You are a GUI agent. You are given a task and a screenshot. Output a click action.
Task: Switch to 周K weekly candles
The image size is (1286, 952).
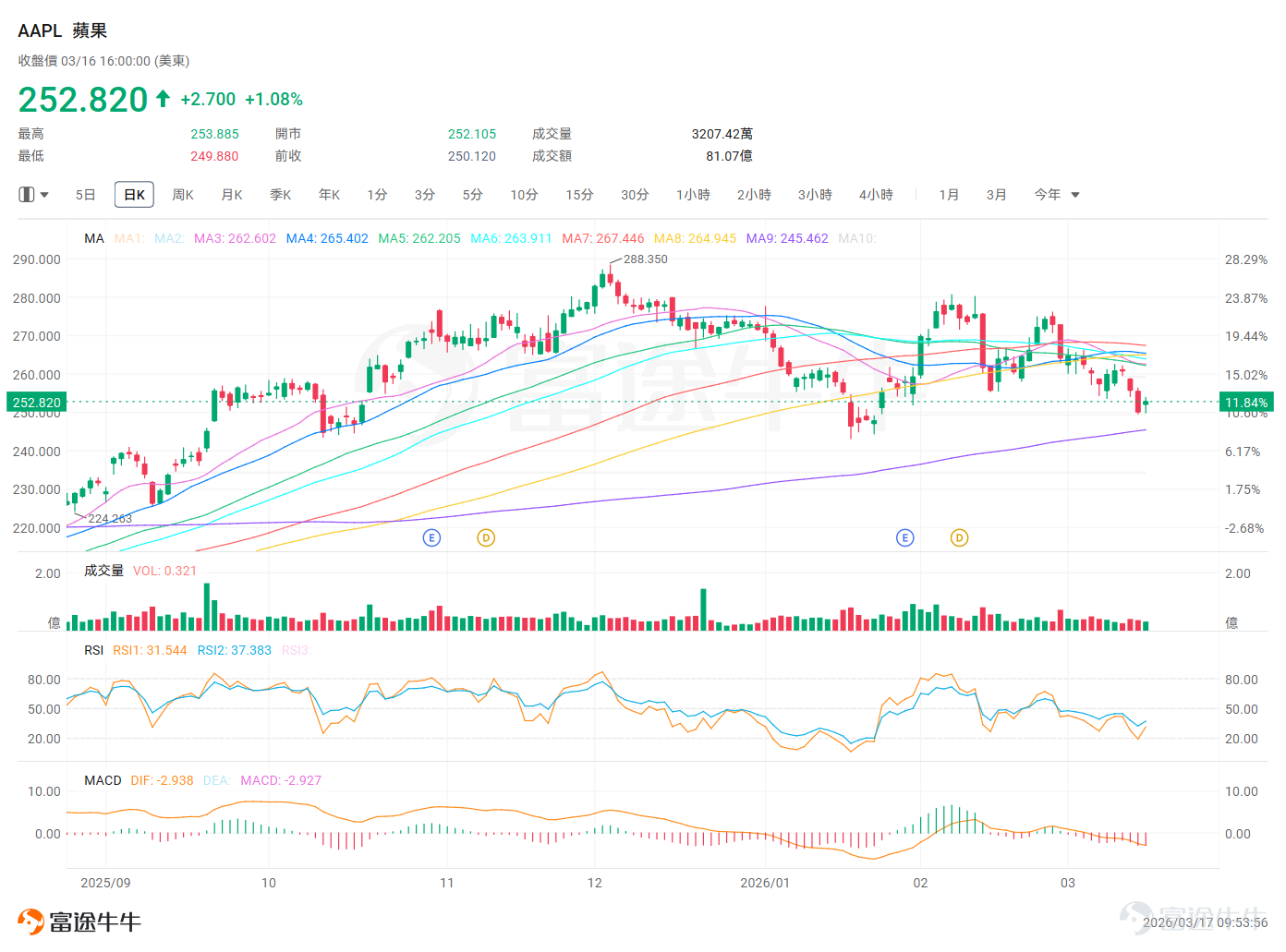(183, 195)
